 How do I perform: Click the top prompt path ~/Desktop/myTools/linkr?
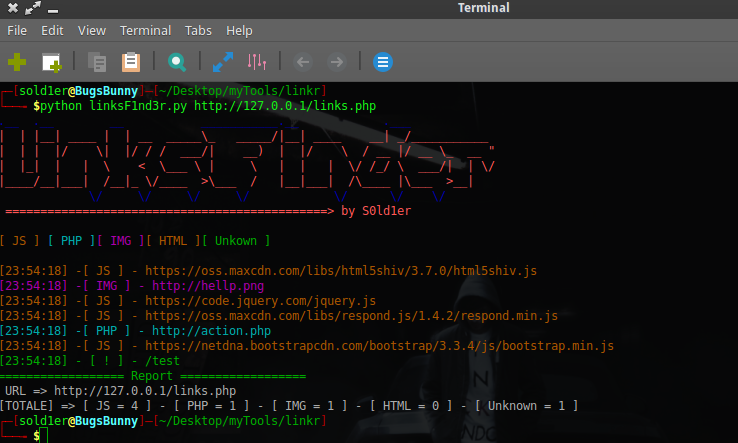240,91
